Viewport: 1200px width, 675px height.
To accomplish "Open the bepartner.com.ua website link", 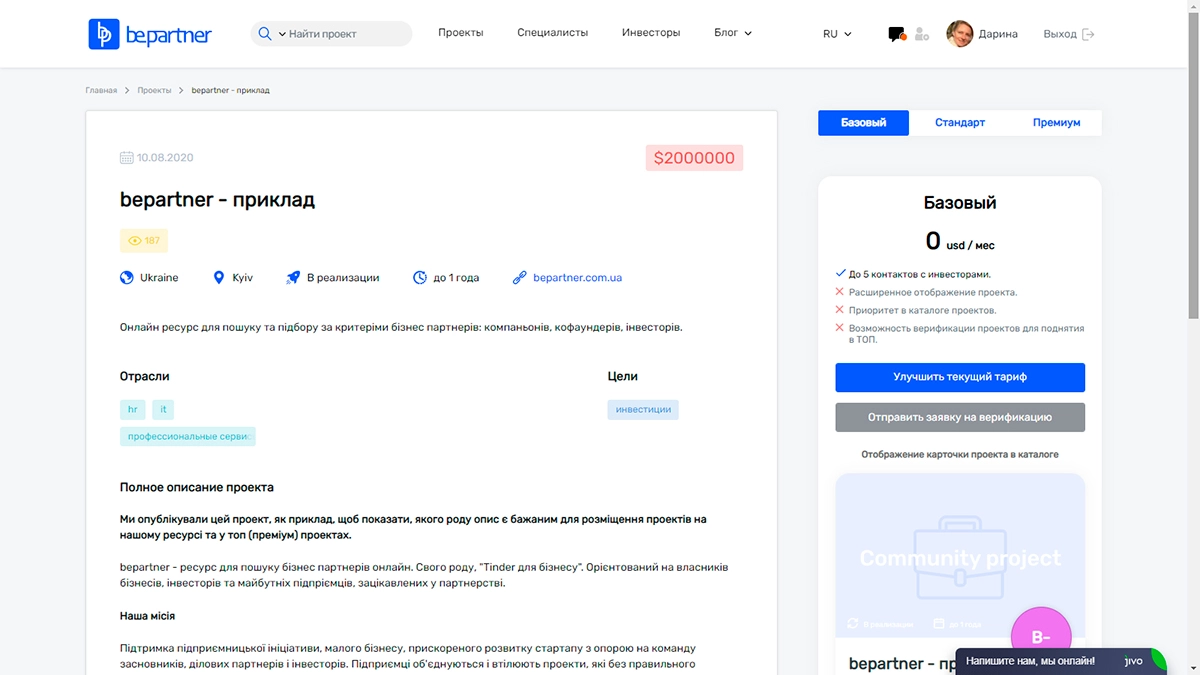I will pyautogui.click(x=577, y=278).
